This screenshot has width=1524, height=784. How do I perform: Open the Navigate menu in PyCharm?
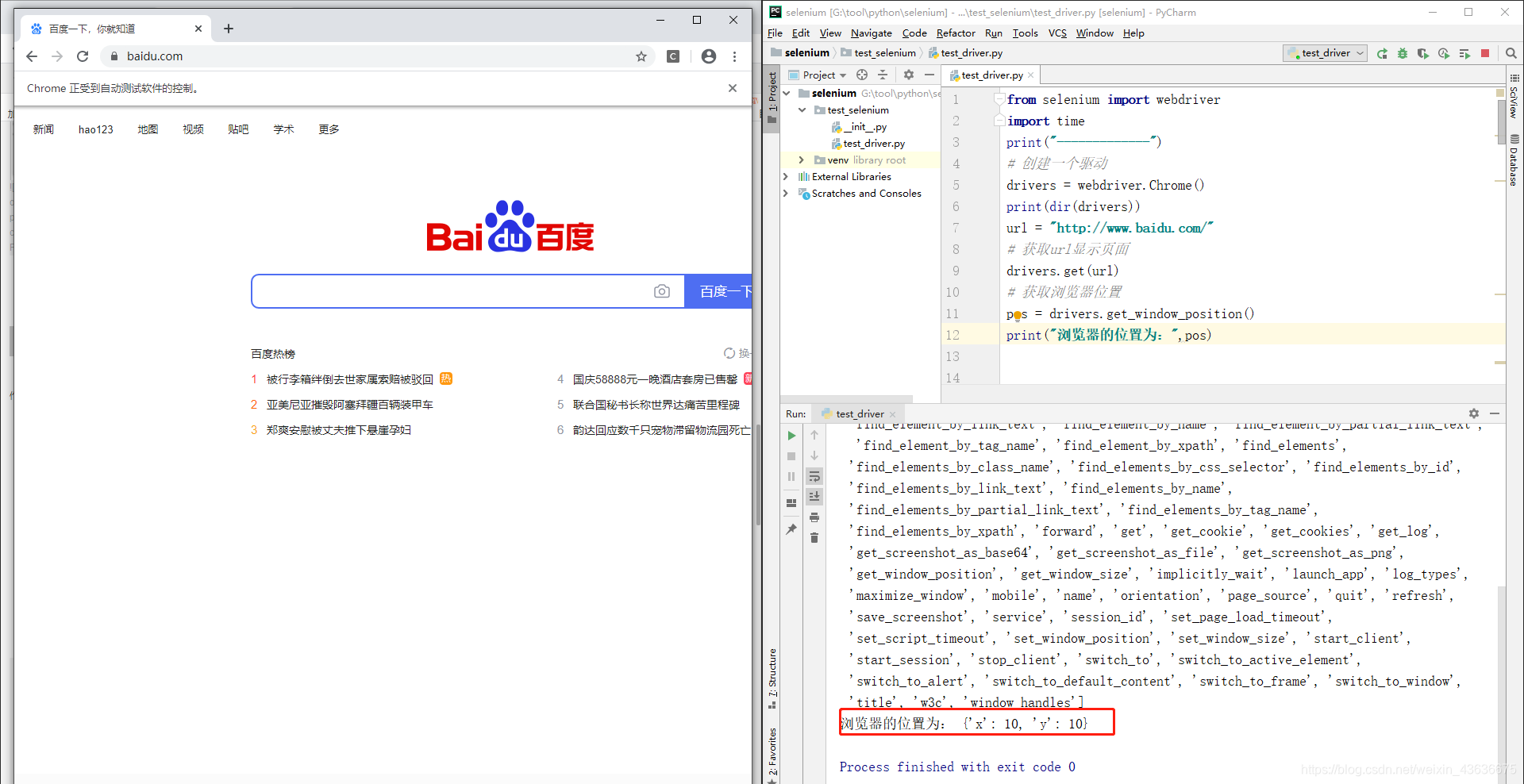pyautogui.click(x=872, y=33)
